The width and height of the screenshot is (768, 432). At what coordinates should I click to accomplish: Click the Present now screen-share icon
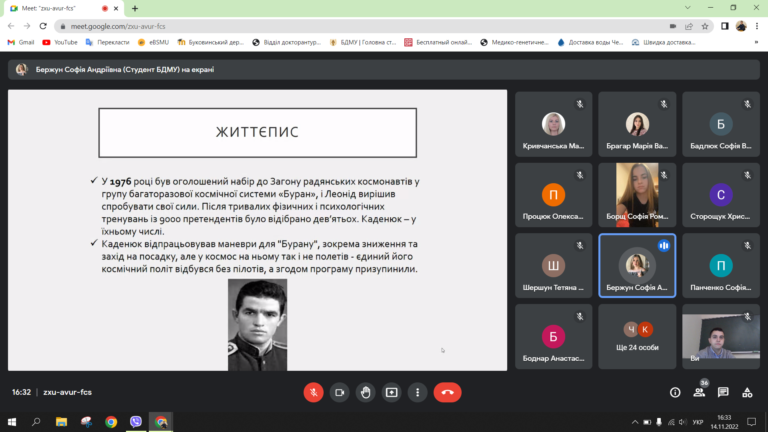pyautogui.click(x=391, y=392)
